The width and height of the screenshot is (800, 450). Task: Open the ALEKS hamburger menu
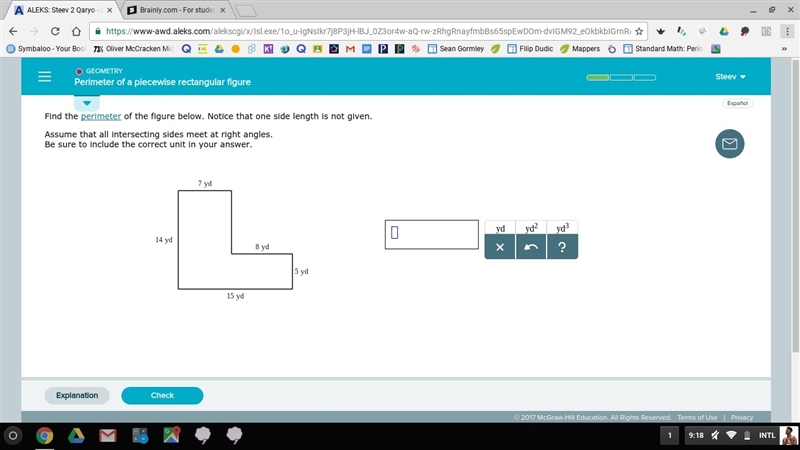coord(44,77)
